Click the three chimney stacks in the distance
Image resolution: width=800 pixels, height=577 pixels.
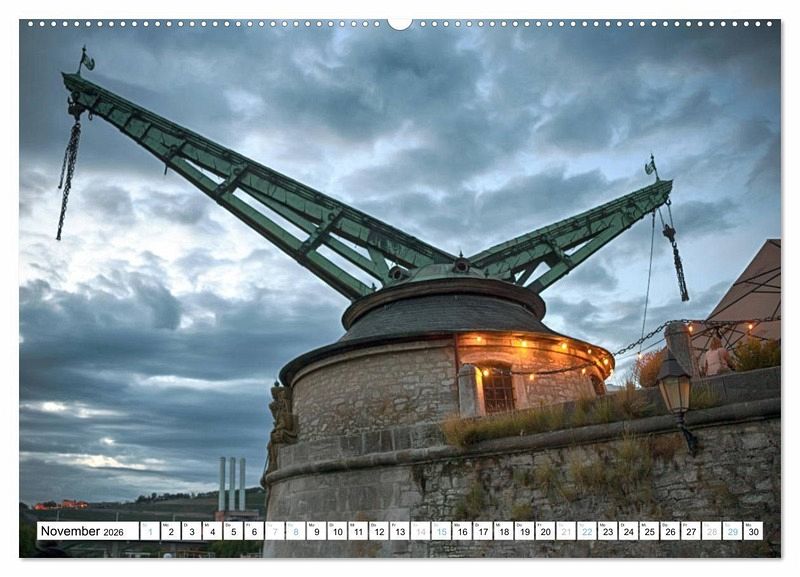[x=230, y=484]
